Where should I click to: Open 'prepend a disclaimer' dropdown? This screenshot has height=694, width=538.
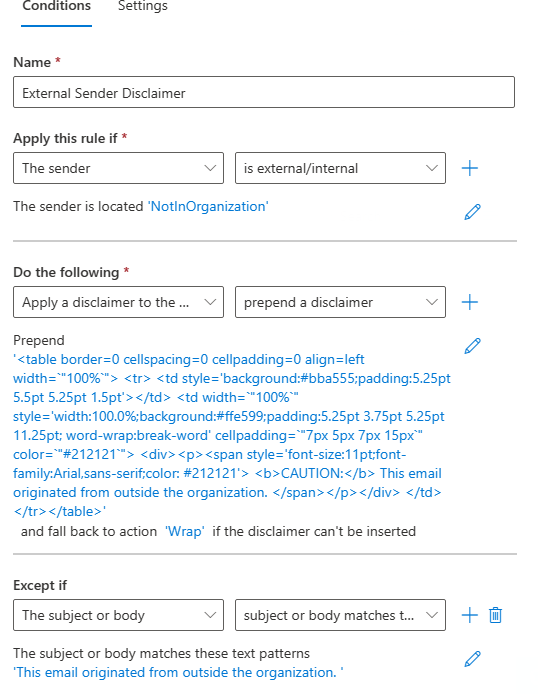[x=340, y=302]
